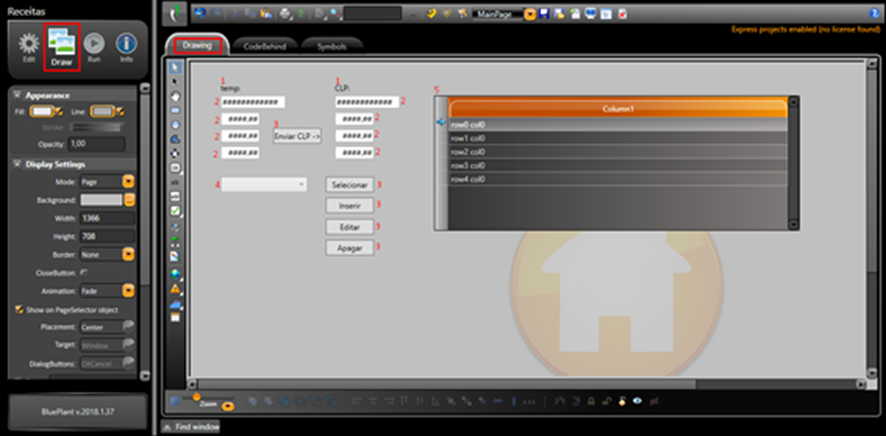886x436 pixels.
Task: Switch to the Symbols tab
Action: [x=331, y=46]
